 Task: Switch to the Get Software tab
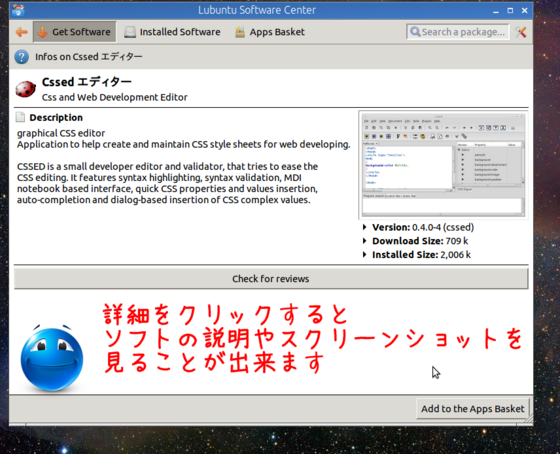pos(74,32)
